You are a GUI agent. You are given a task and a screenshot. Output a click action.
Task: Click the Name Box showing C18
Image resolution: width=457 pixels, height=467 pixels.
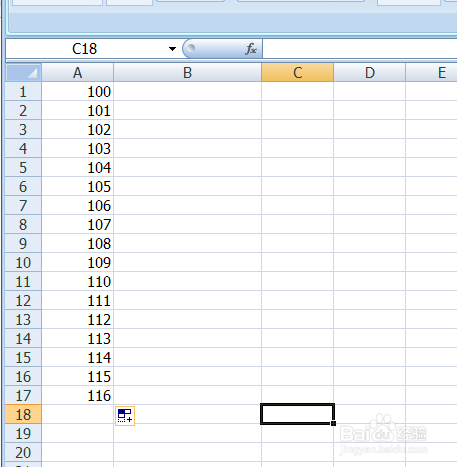85,49
